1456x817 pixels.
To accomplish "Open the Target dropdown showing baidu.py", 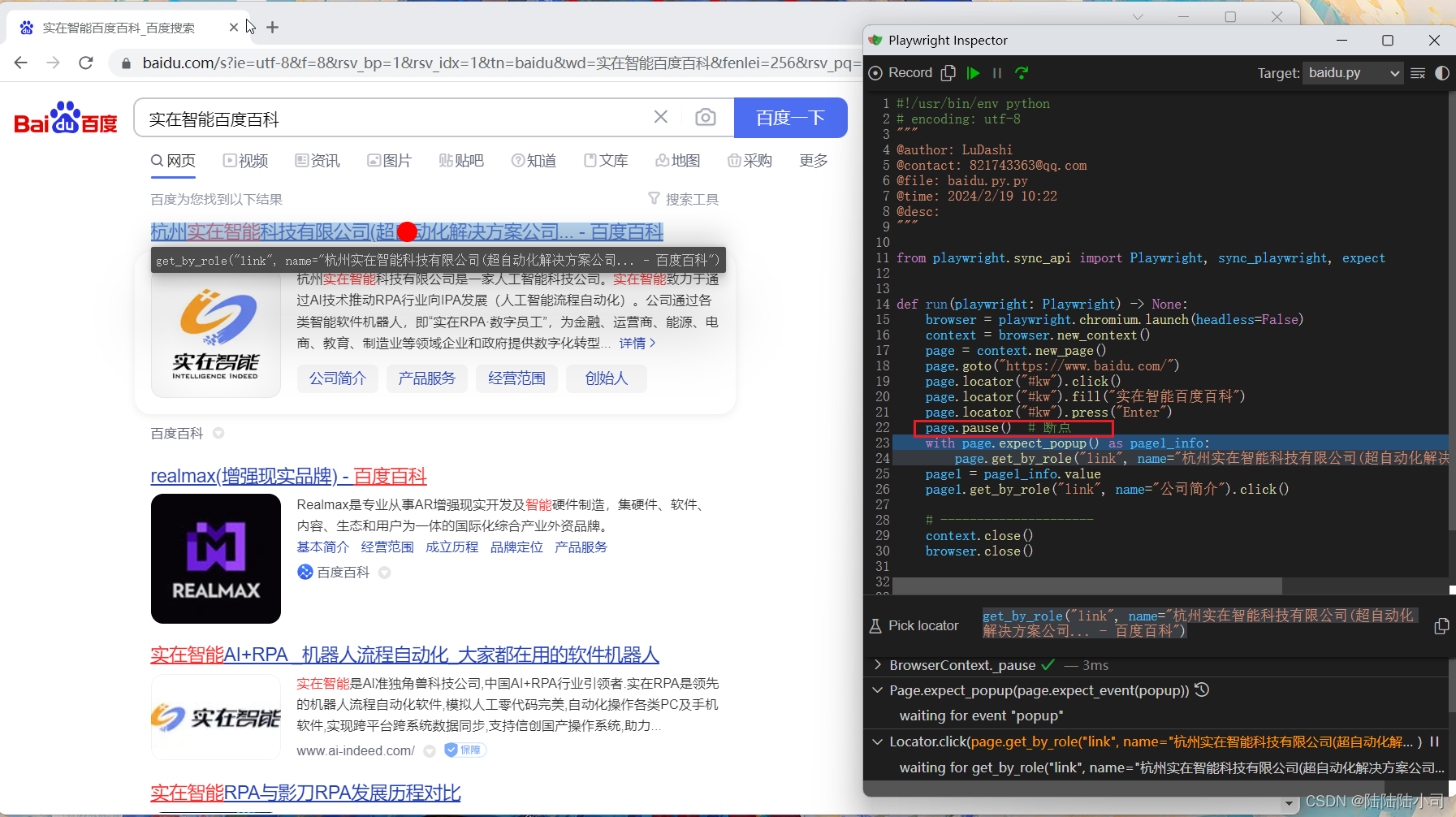I will coord(1352,72).
